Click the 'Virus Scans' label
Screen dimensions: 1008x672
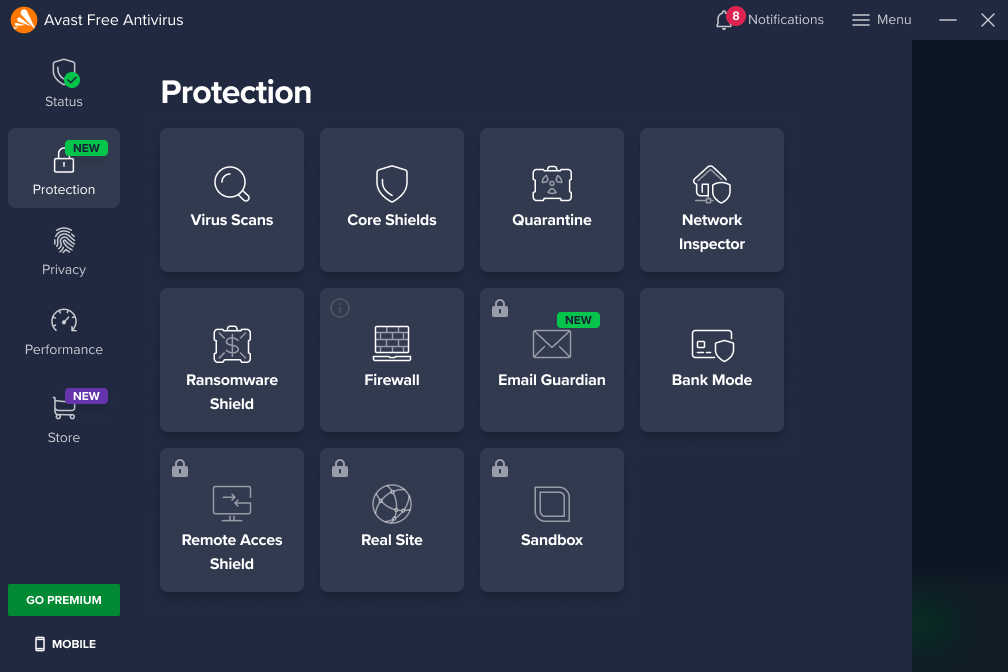pos(231,220)
